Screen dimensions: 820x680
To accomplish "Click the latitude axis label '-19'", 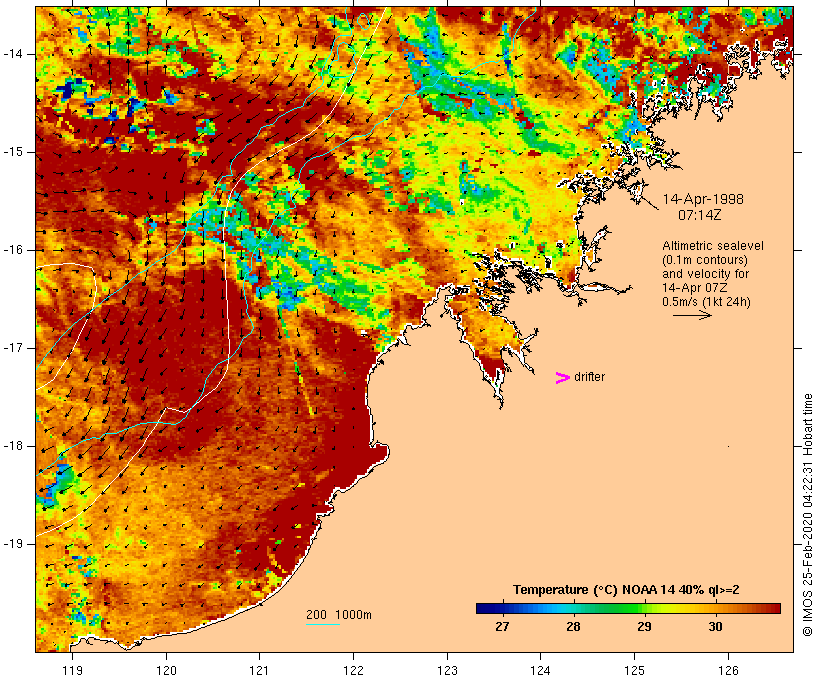I will point(13,544).
